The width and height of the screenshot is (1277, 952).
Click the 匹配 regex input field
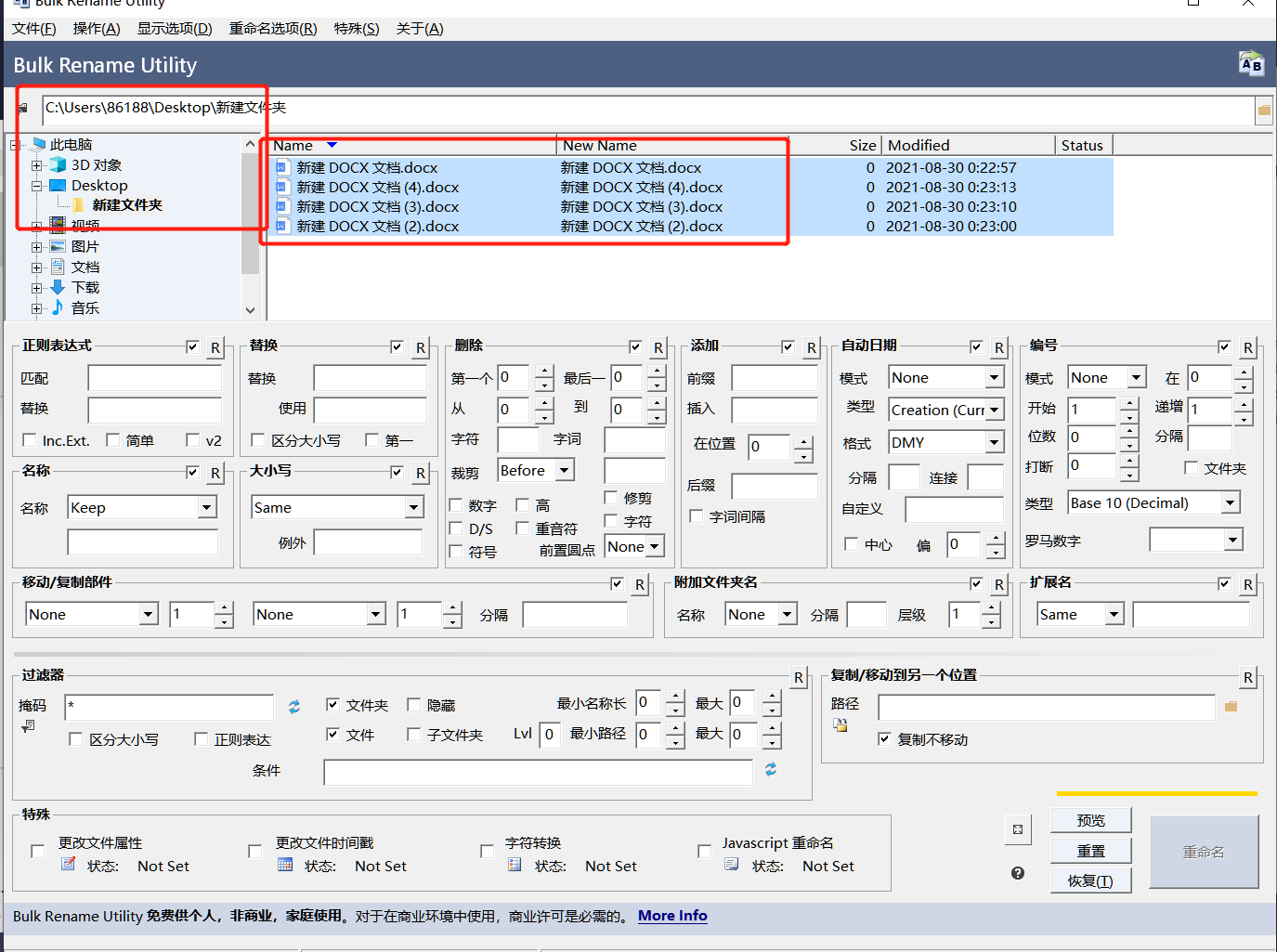tap(155, 378)
